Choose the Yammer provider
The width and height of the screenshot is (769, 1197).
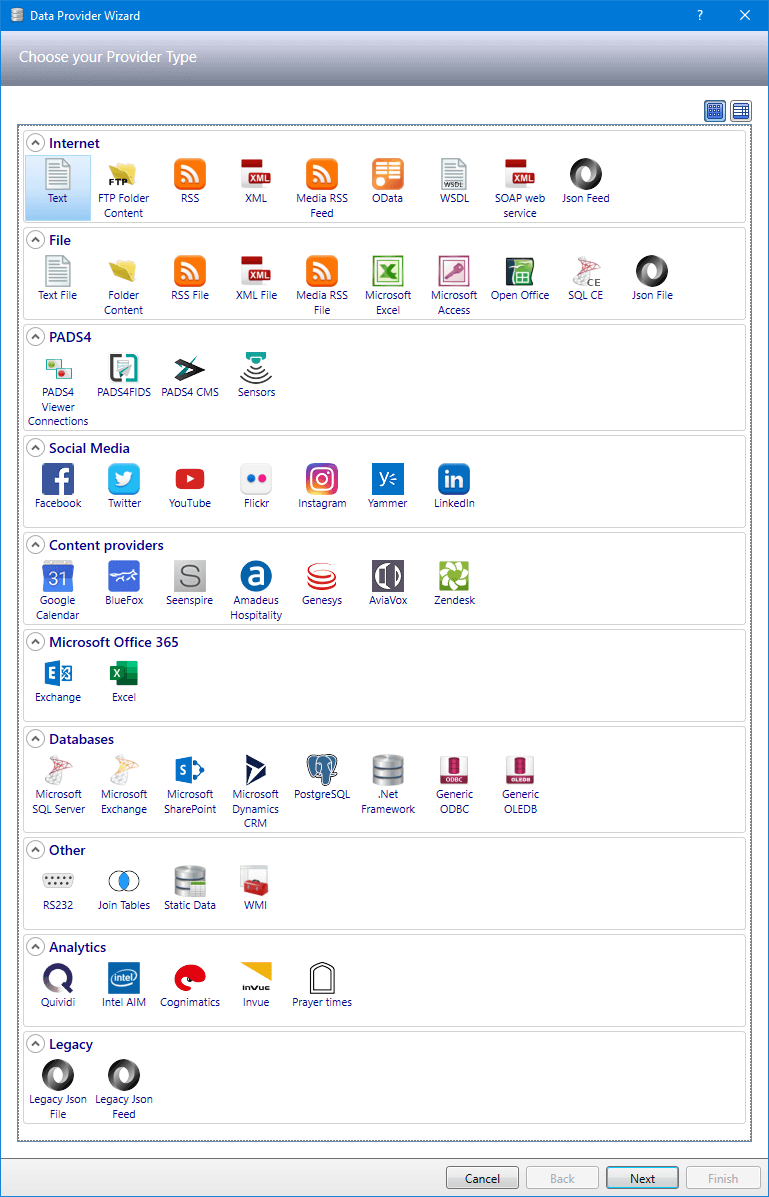coord(388,487)
